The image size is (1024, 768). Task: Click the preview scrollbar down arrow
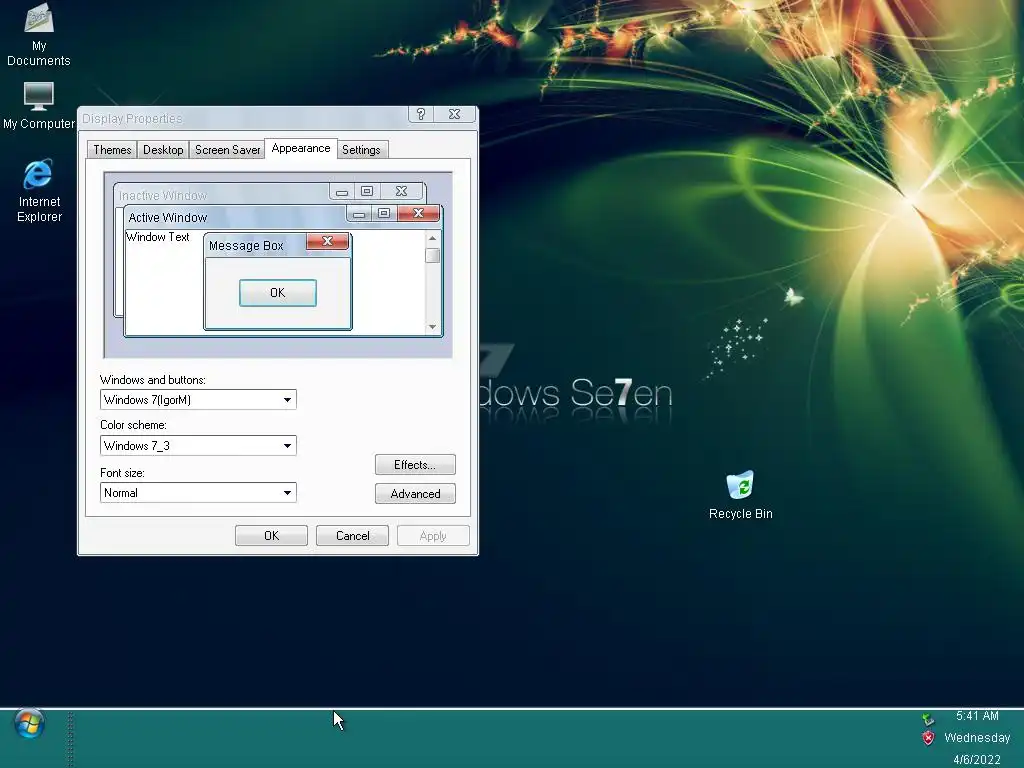432,327
